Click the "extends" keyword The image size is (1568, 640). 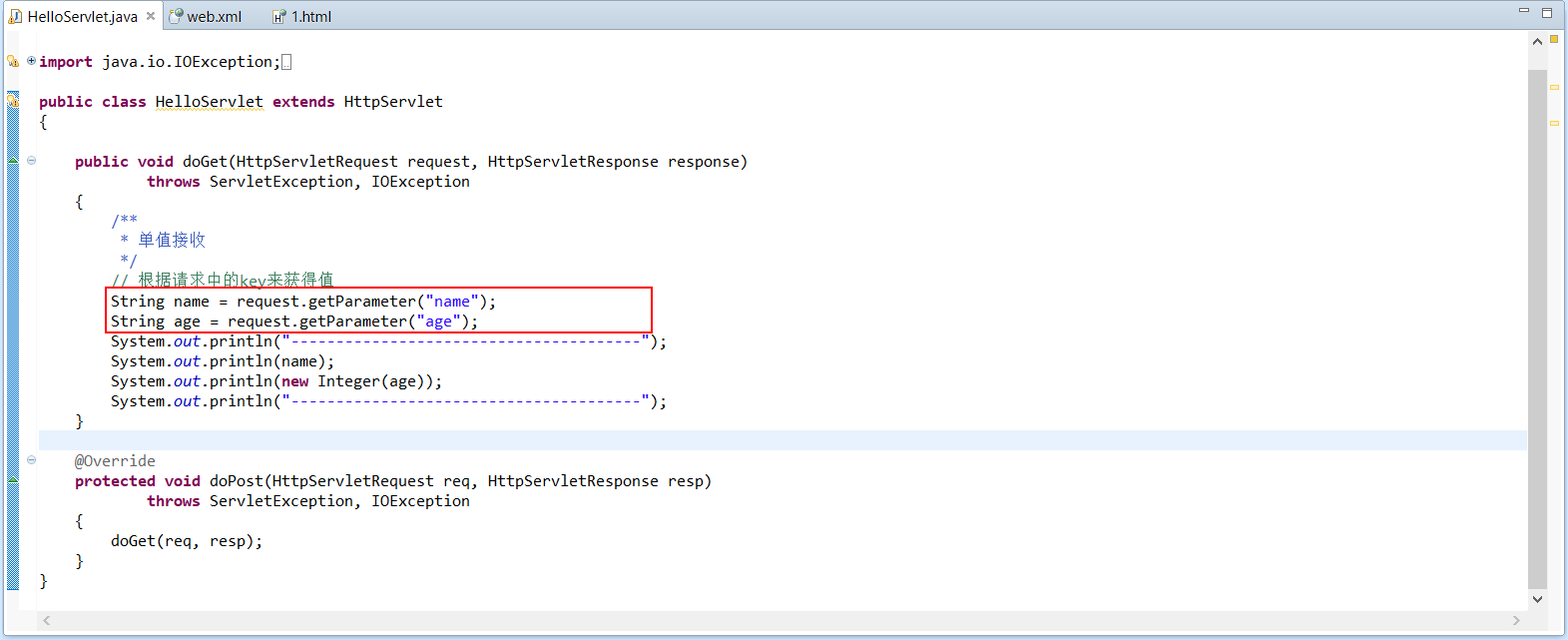pyautogui.click(x=303, y=102)
